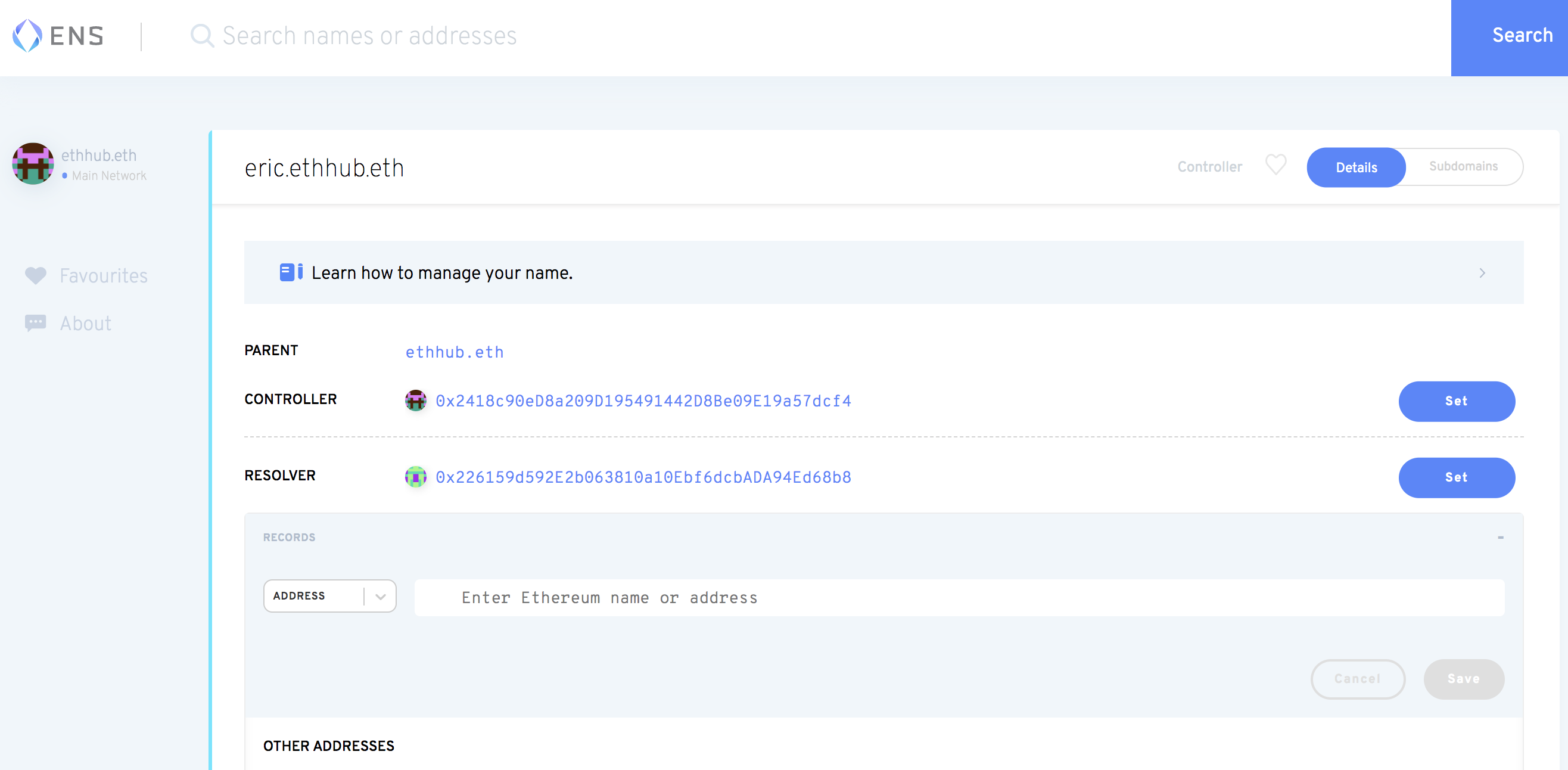Viewport: 1568px width, 770px height.
Task: Click the blue Search button
Action: (x=1508, y=36)
